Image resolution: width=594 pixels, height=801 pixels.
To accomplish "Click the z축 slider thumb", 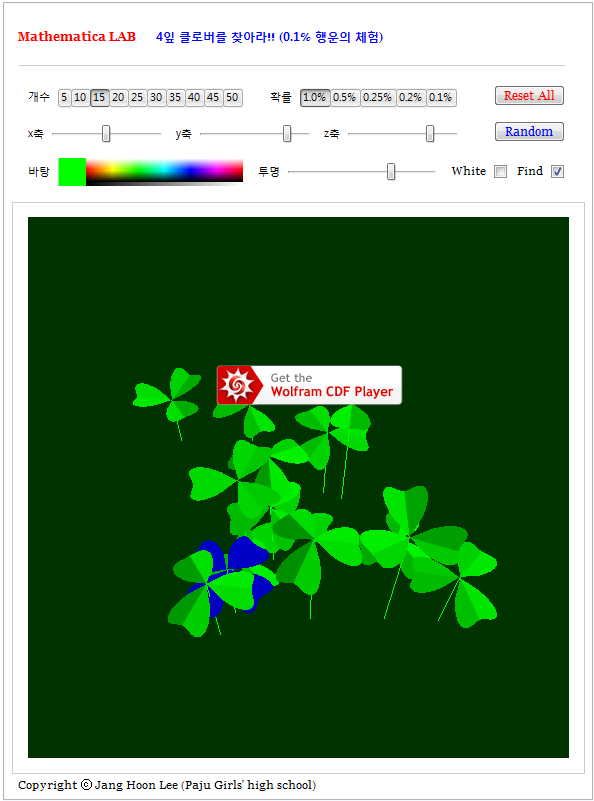I will click(430, 134).
